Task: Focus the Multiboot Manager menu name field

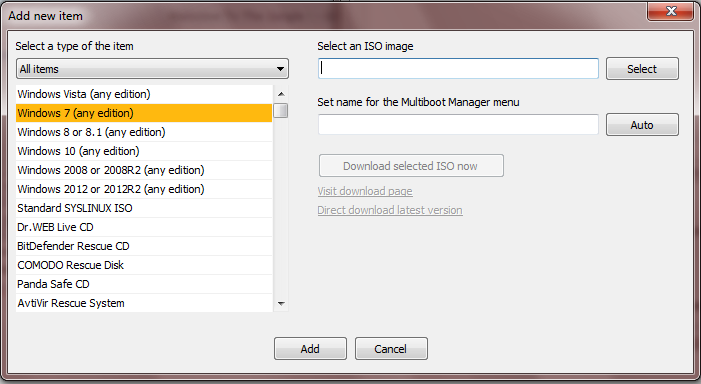Action: click(x=458, y=124)
